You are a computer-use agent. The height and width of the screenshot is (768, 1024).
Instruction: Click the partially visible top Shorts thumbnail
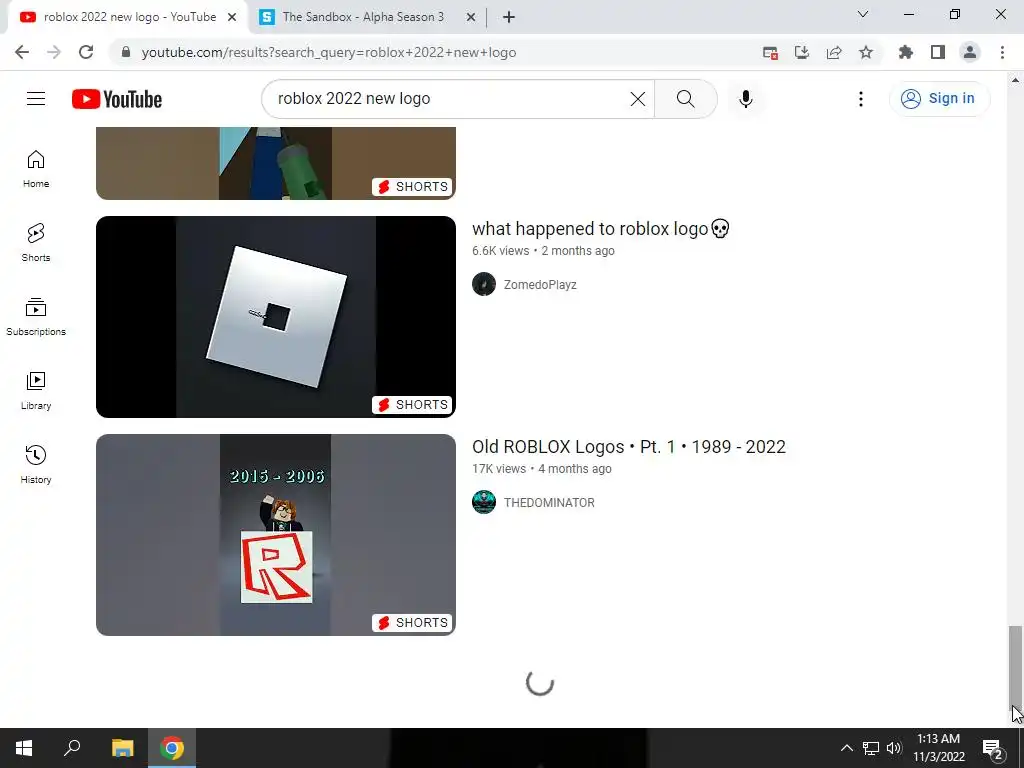coord(276,163)
